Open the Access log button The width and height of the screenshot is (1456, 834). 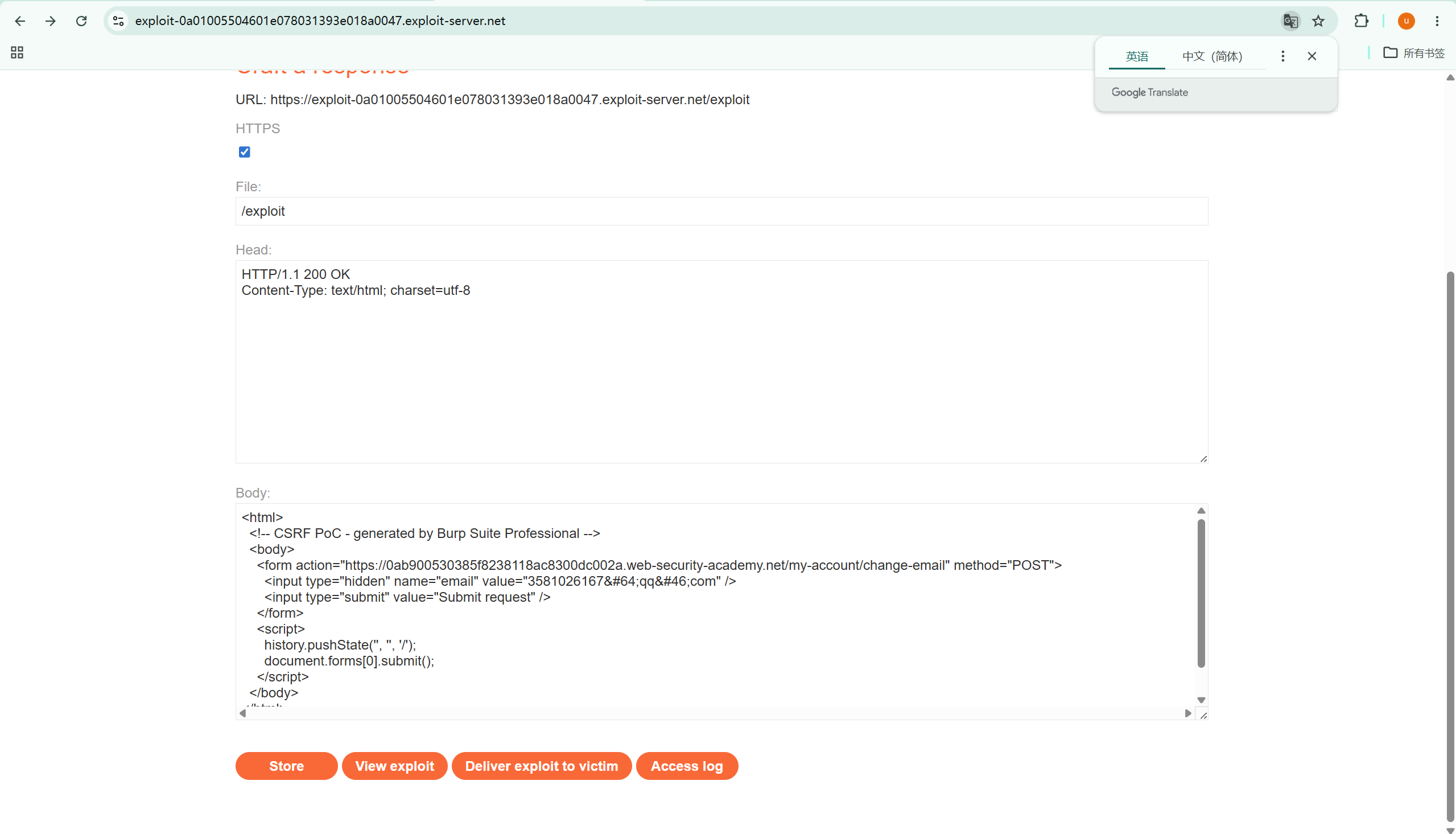(687, 766)
